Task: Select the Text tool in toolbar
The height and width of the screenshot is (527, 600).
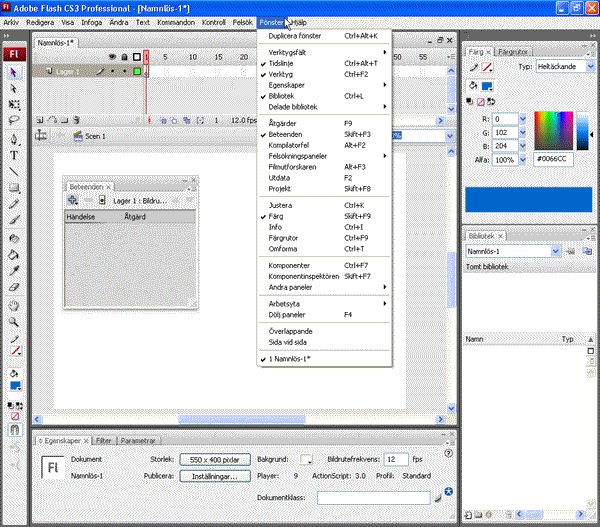Action: pos(14,155)
